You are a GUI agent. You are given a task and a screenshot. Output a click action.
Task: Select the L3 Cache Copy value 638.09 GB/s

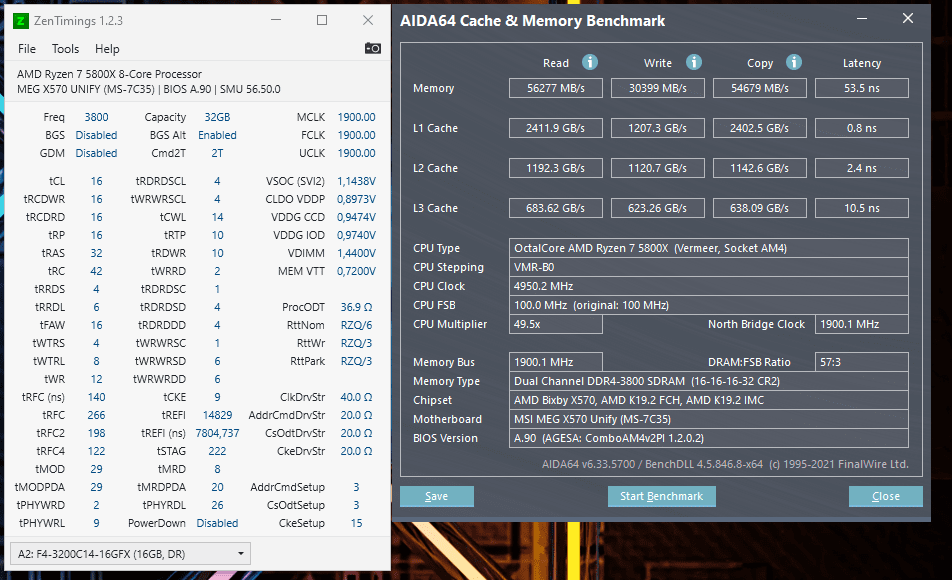[x=760, y=208]
